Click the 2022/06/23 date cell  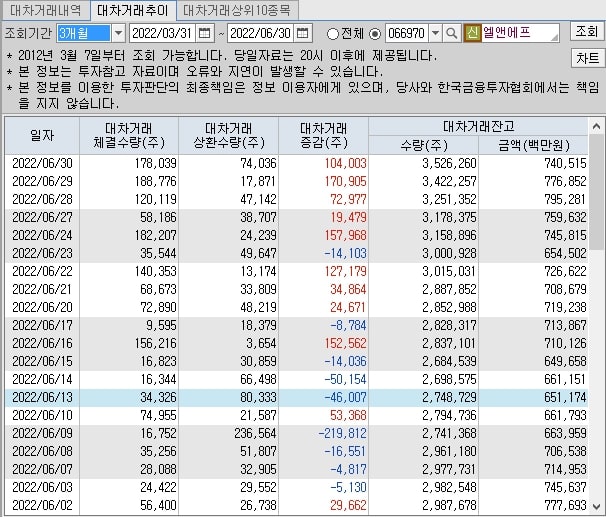42,253
